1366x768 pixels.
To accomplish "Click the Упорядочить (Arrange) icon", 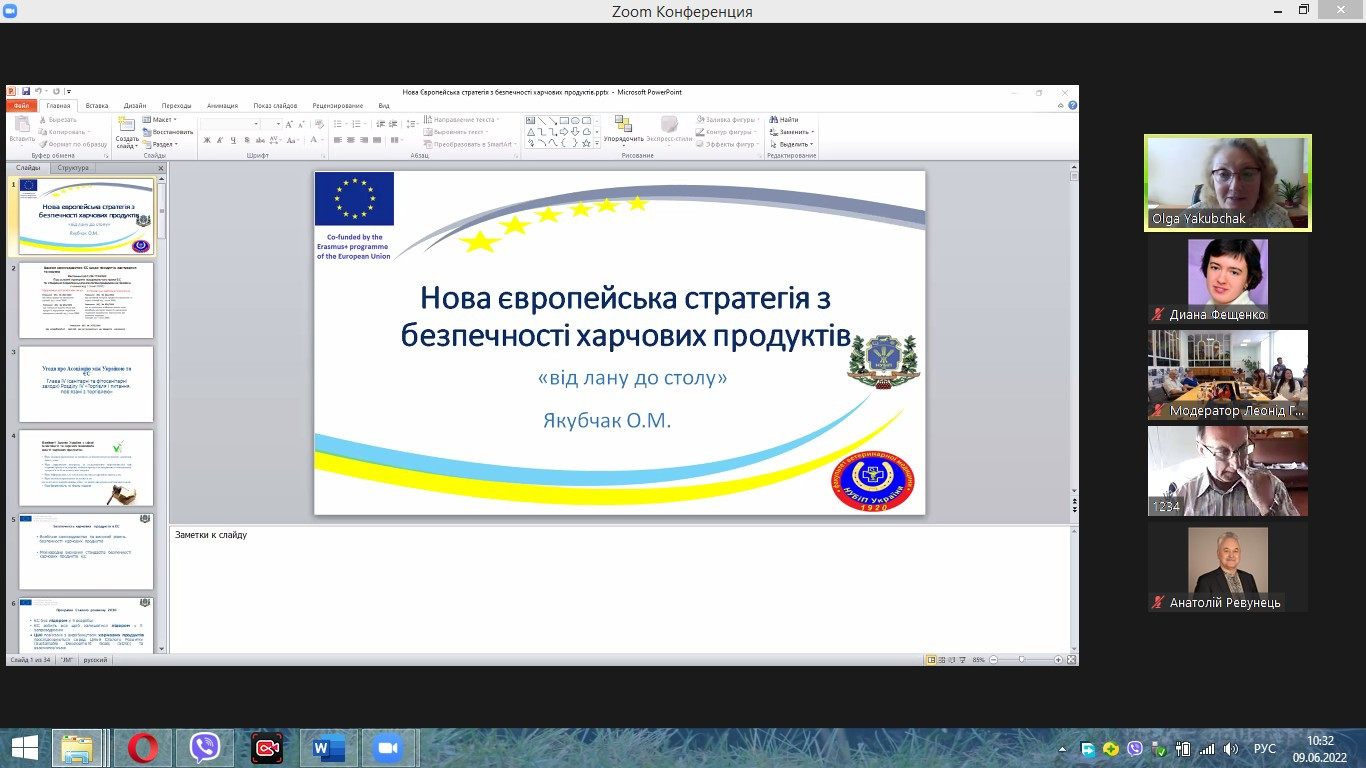I will (623, 125).
